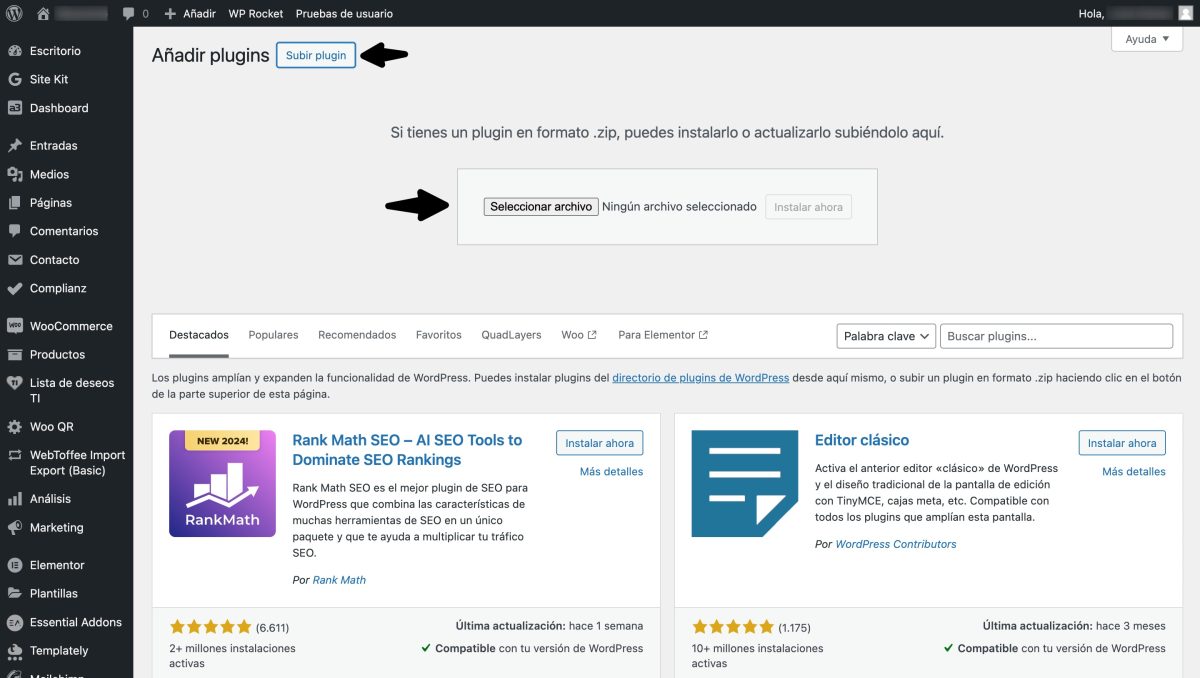Open Más detalles for Editor clásico
Image resolution: width=1200 pixels, height=678 pixels.
click(1134, 470)
